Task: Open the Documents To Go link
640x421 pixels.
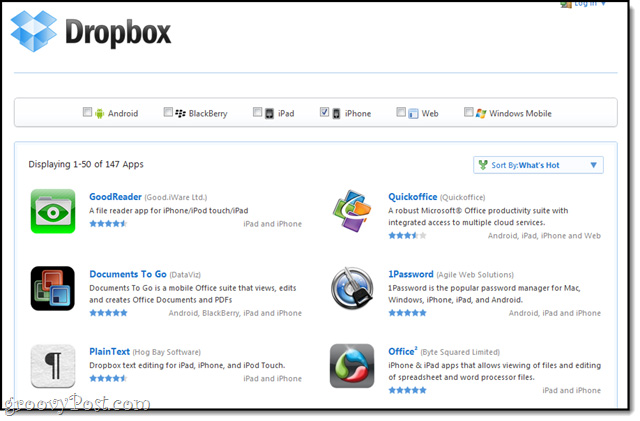Action: pos(128,274)
